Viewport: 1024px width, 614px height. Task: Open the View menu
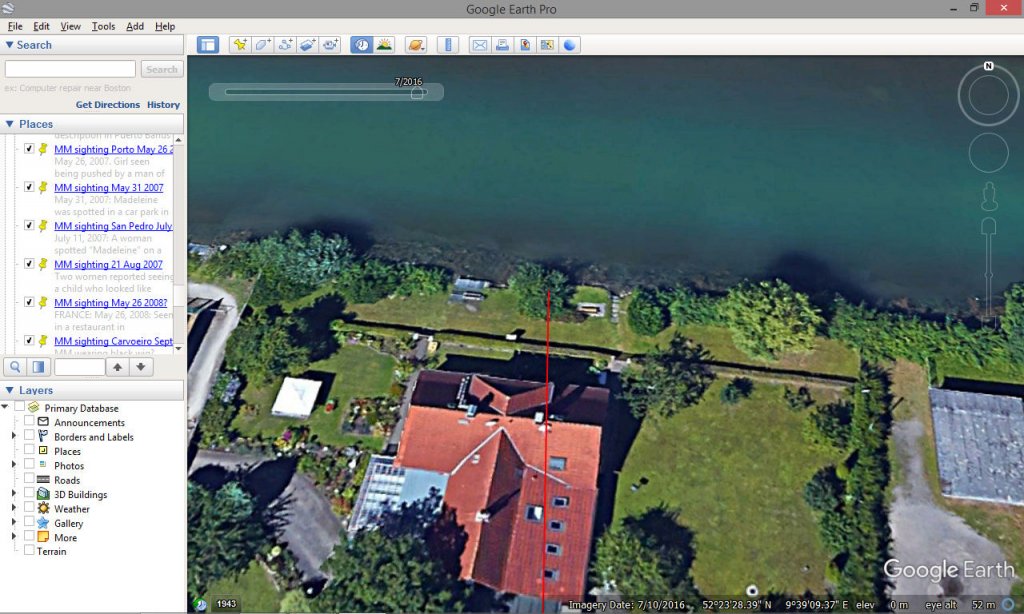(70, 26)
